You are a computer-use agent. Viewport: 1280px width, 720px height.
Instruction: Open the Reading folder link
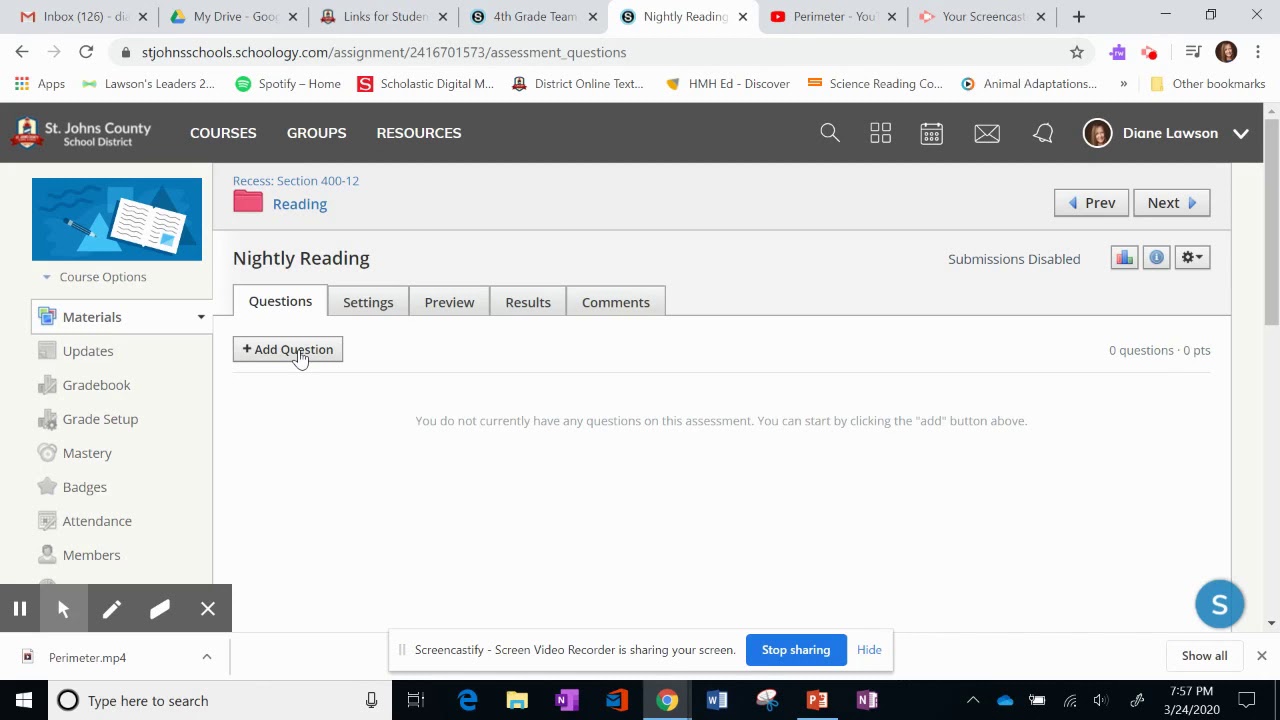[300, 204]
